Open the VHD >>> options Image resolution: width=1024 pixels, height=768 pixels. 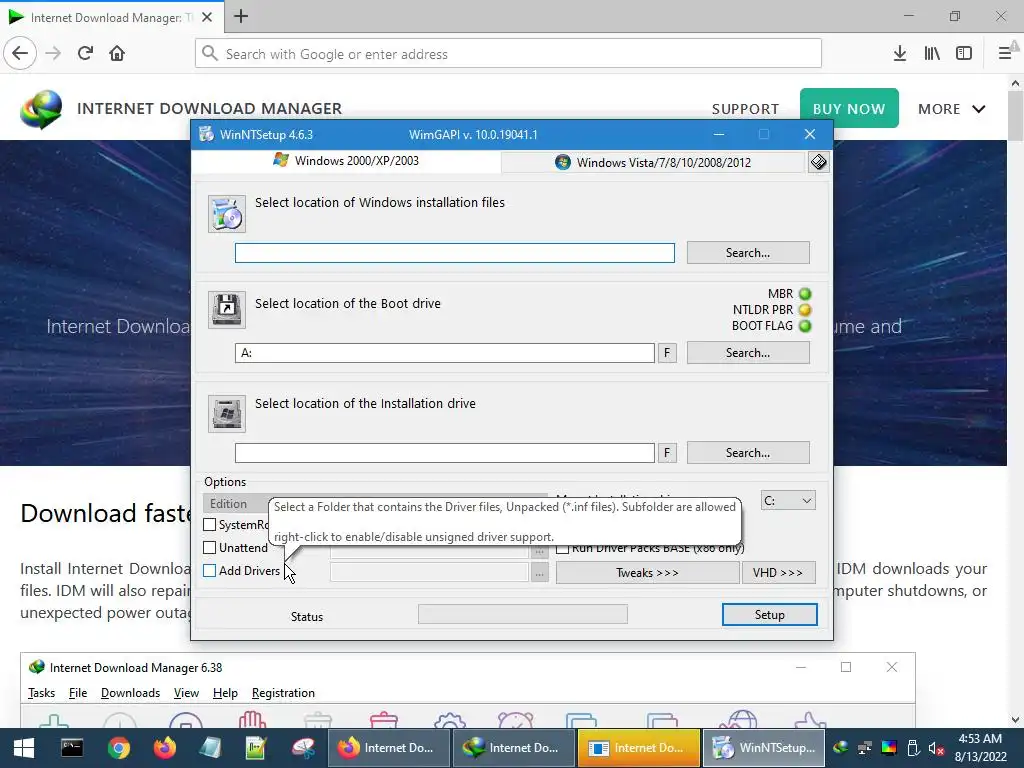point(778,573)
